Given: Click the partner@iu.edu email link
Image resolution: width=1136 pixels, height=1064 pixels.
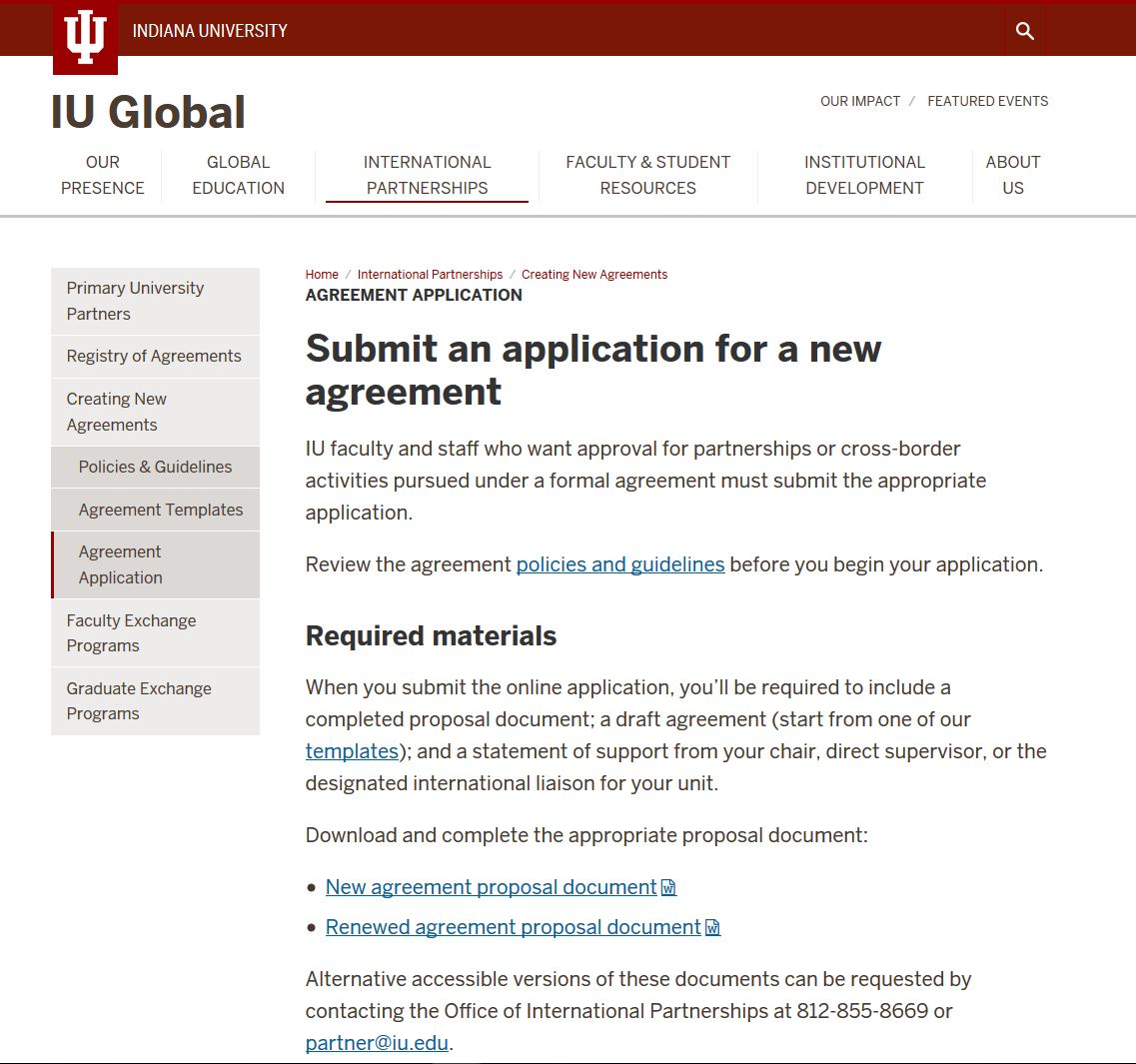Looking at the screenshot, I should 377,1043.
